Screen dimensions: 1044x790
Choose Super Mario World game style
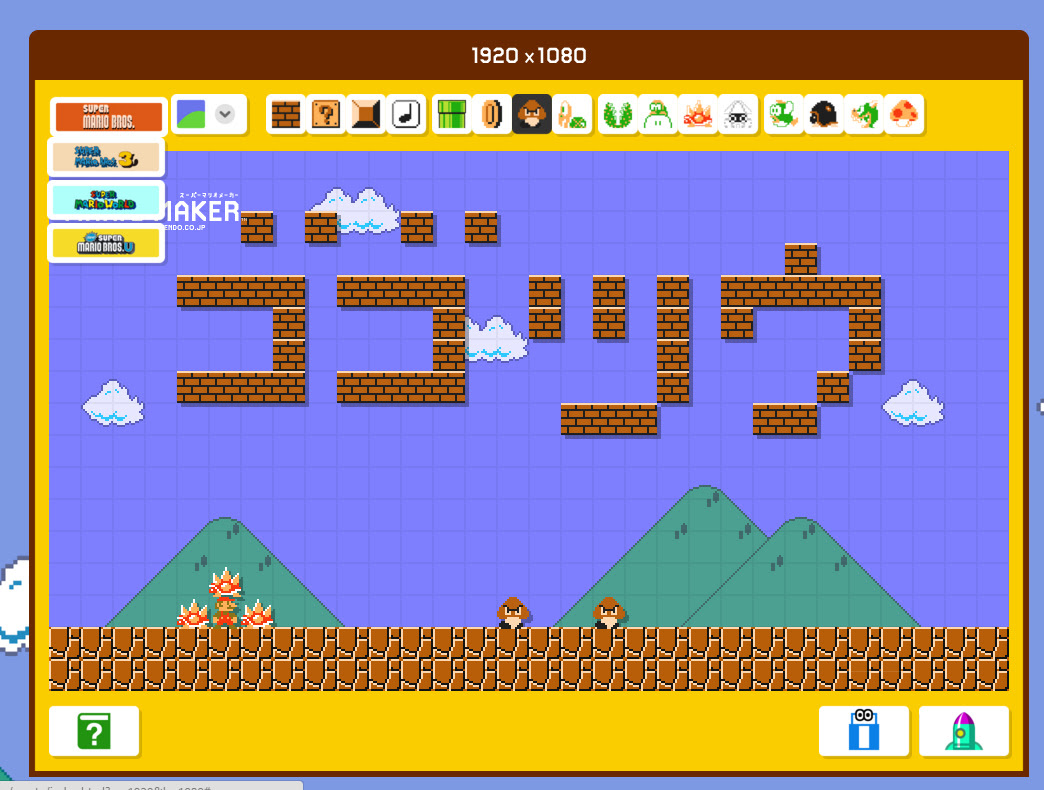pyautogui.click(x=107, y=200)
